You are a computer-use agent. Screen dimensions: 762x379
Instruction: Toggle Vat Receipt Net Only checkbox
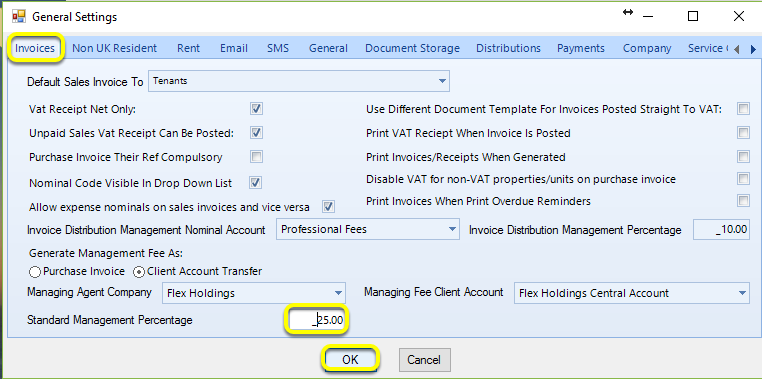257,109
